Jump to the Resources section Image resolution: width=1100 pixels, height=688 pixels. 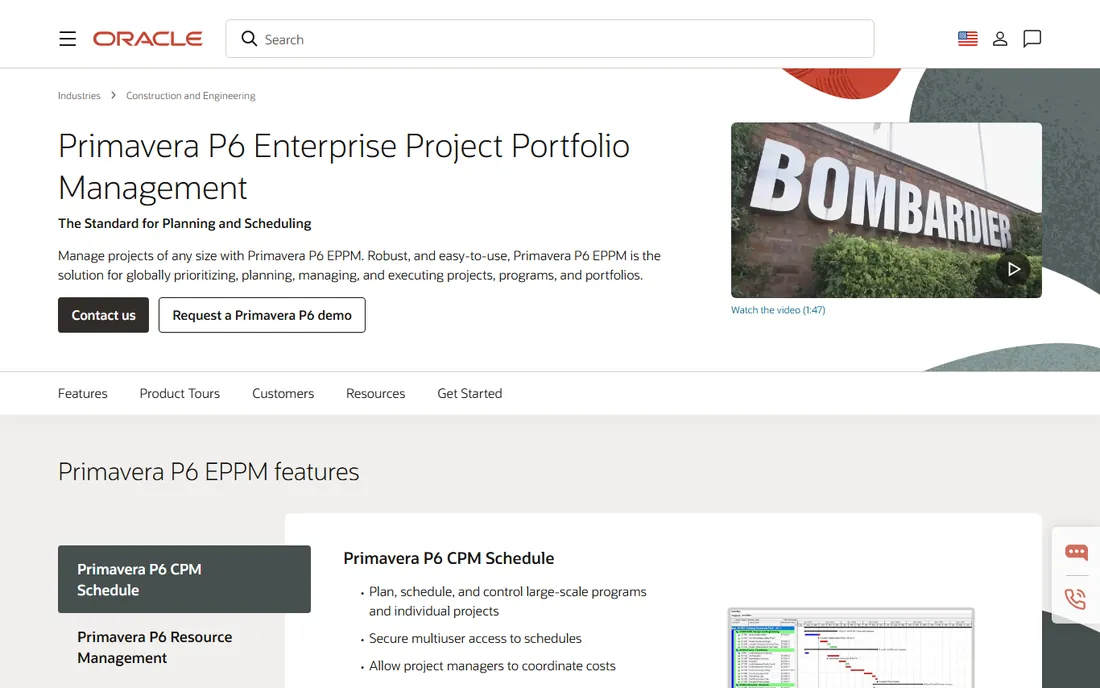pos(375,393)
